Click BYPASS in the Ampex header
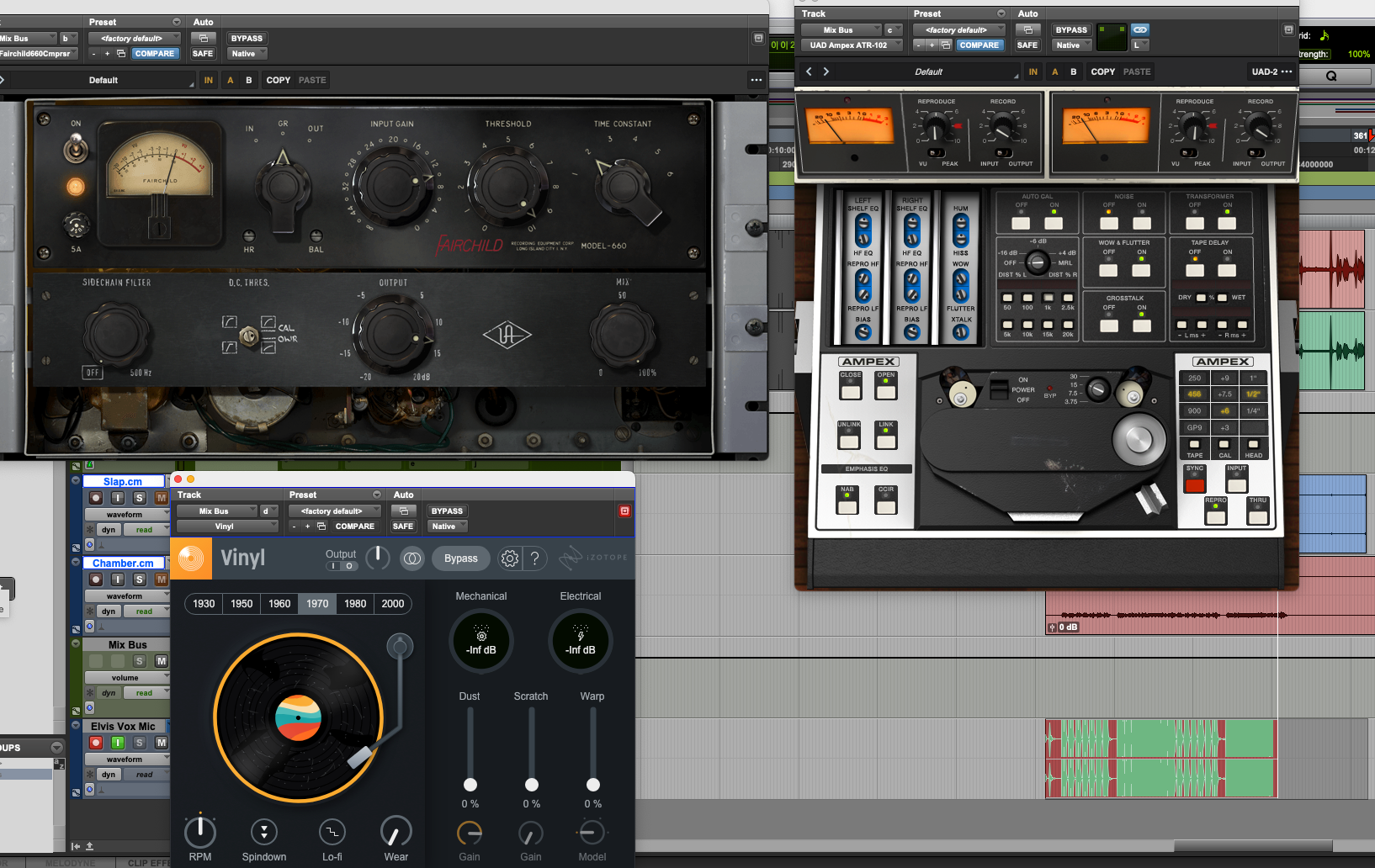Viewport: 1375px width, 868px height. (x=1071, y=29)
